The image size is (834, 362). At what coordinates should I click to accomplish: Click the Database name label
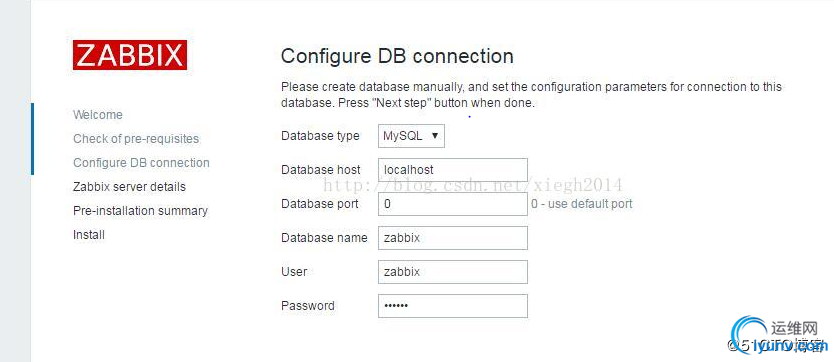click(x=324, y=238)
